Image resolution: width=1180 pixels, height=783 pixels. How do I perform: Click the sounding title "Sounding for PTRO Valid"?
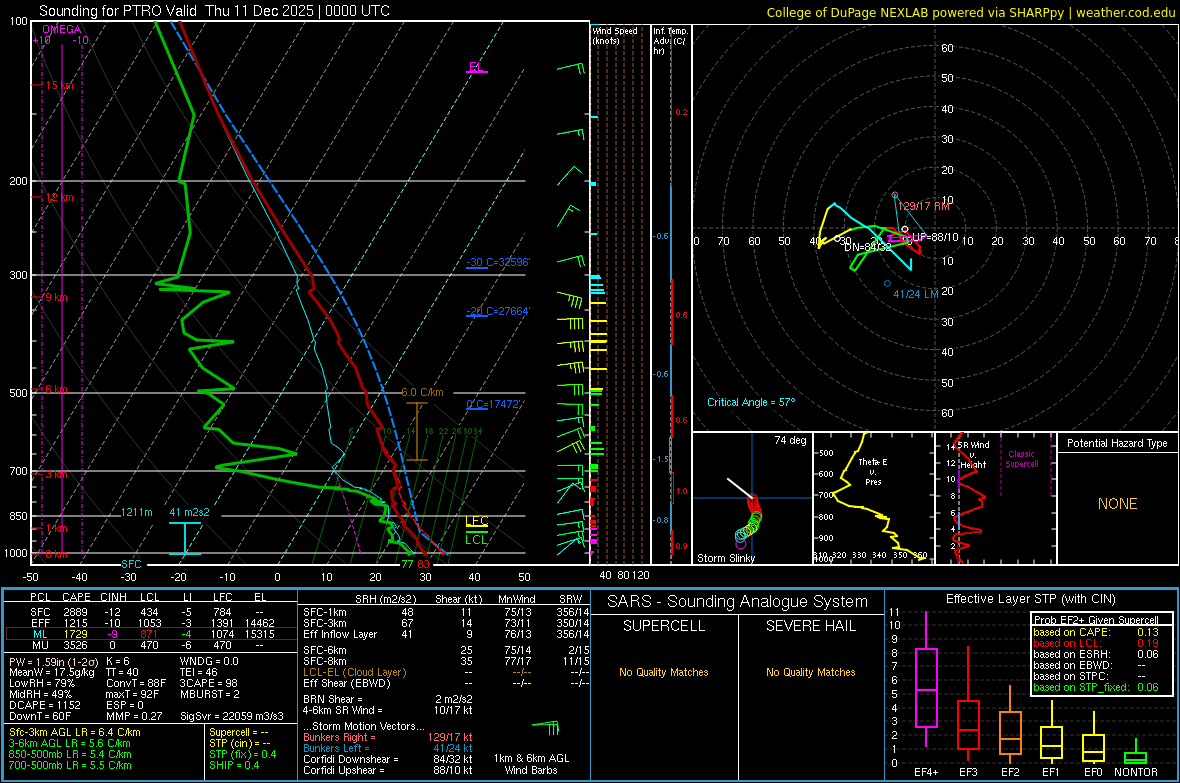click(118, 11)
